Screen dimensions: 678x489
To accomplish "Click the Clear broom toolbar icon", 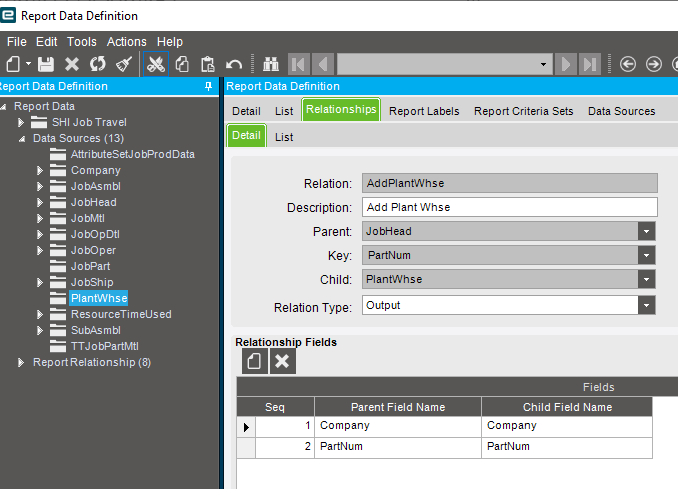I will (x=124, y=64).
